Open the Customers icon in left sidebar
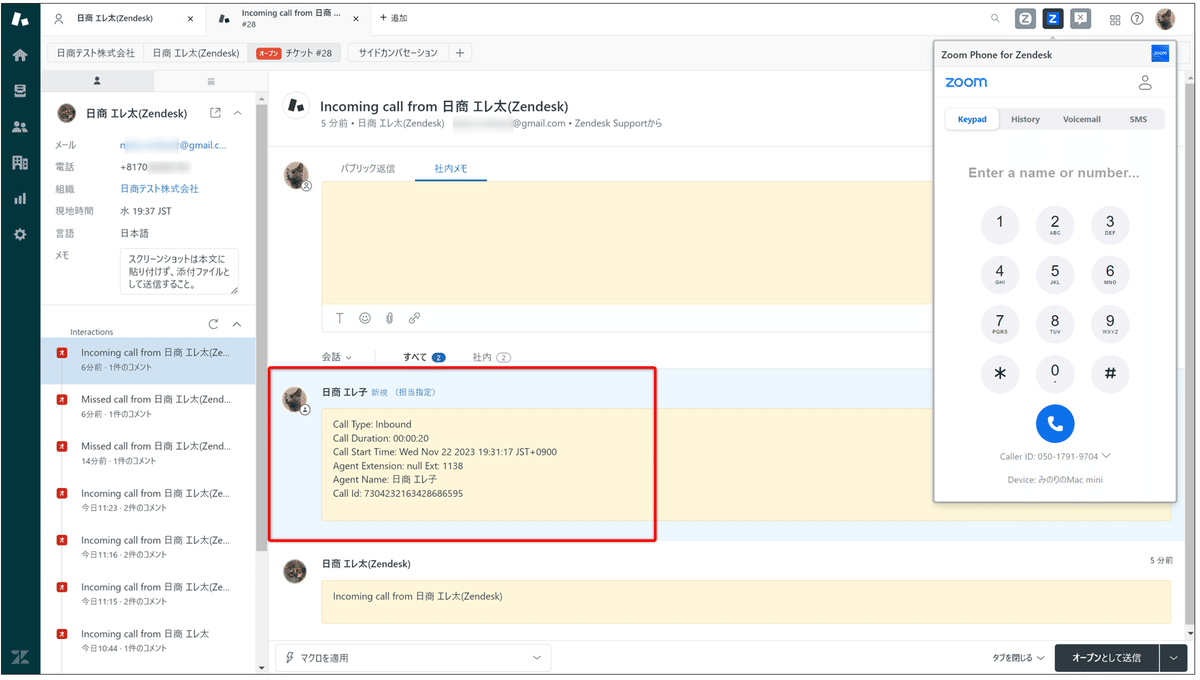1200x680 pixels. pyautogui.click(x=20, y=127)
